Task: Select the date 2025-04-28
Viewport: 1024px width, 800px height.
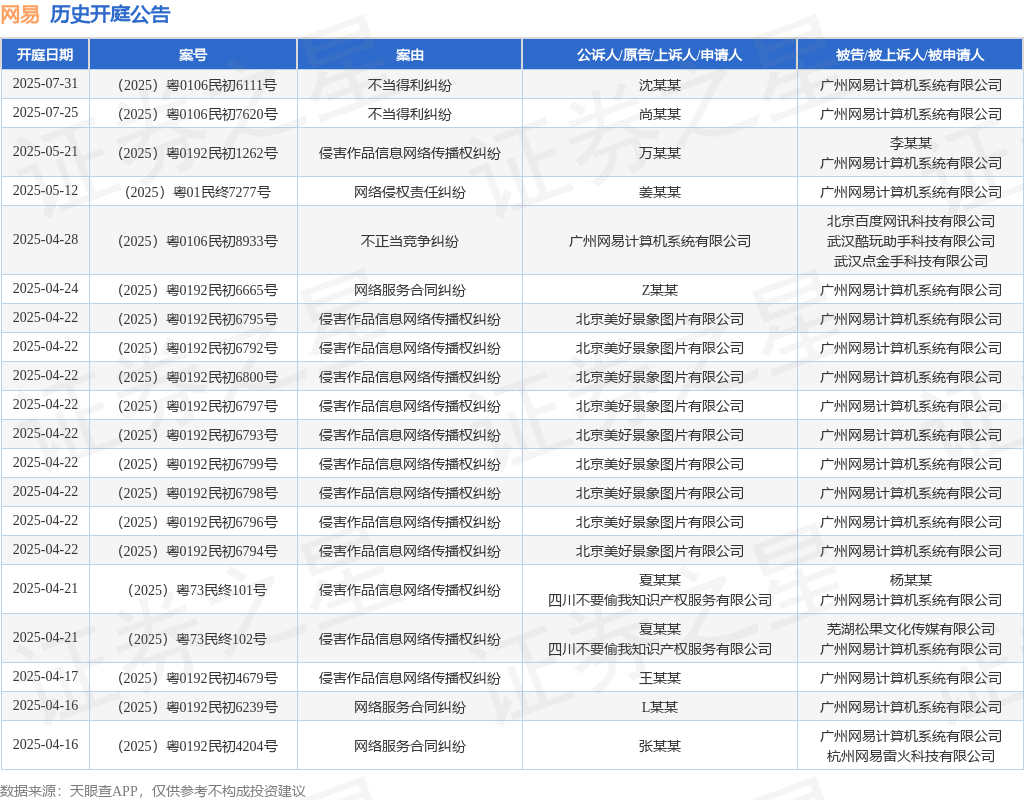Action: pyautogui.click(x=45, y=240)
